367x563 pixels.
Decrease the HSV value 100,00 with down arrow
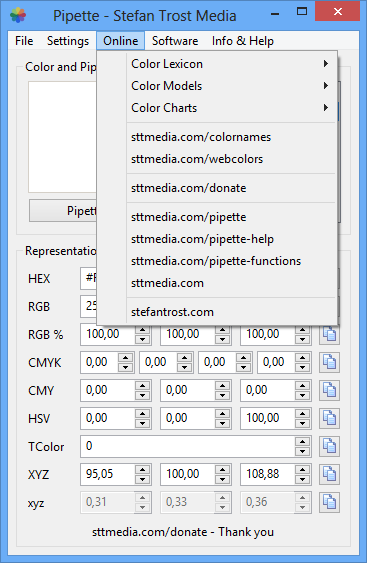coord(303,423)
